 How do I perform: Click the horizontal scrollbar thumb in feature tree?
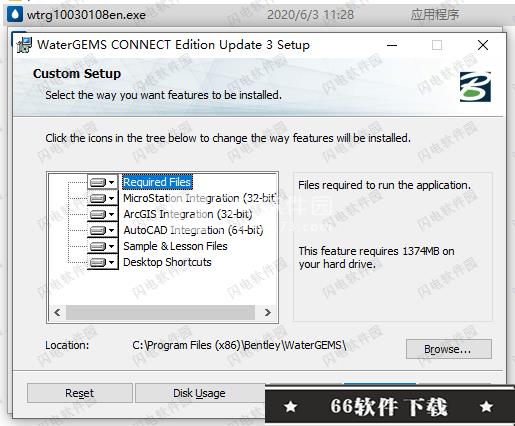click(x=160, y=312)
